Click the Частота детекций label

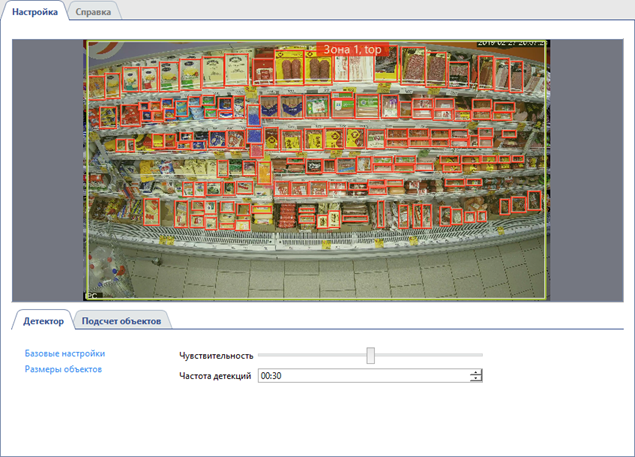click(x=216, y=376)
